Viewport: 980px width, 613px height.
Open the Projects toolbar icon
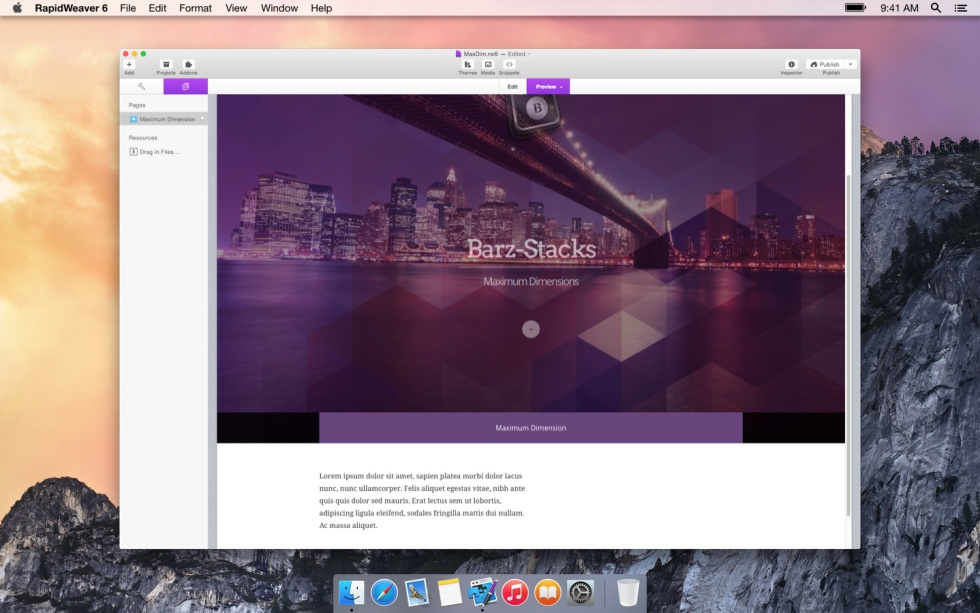click(166, 64)
